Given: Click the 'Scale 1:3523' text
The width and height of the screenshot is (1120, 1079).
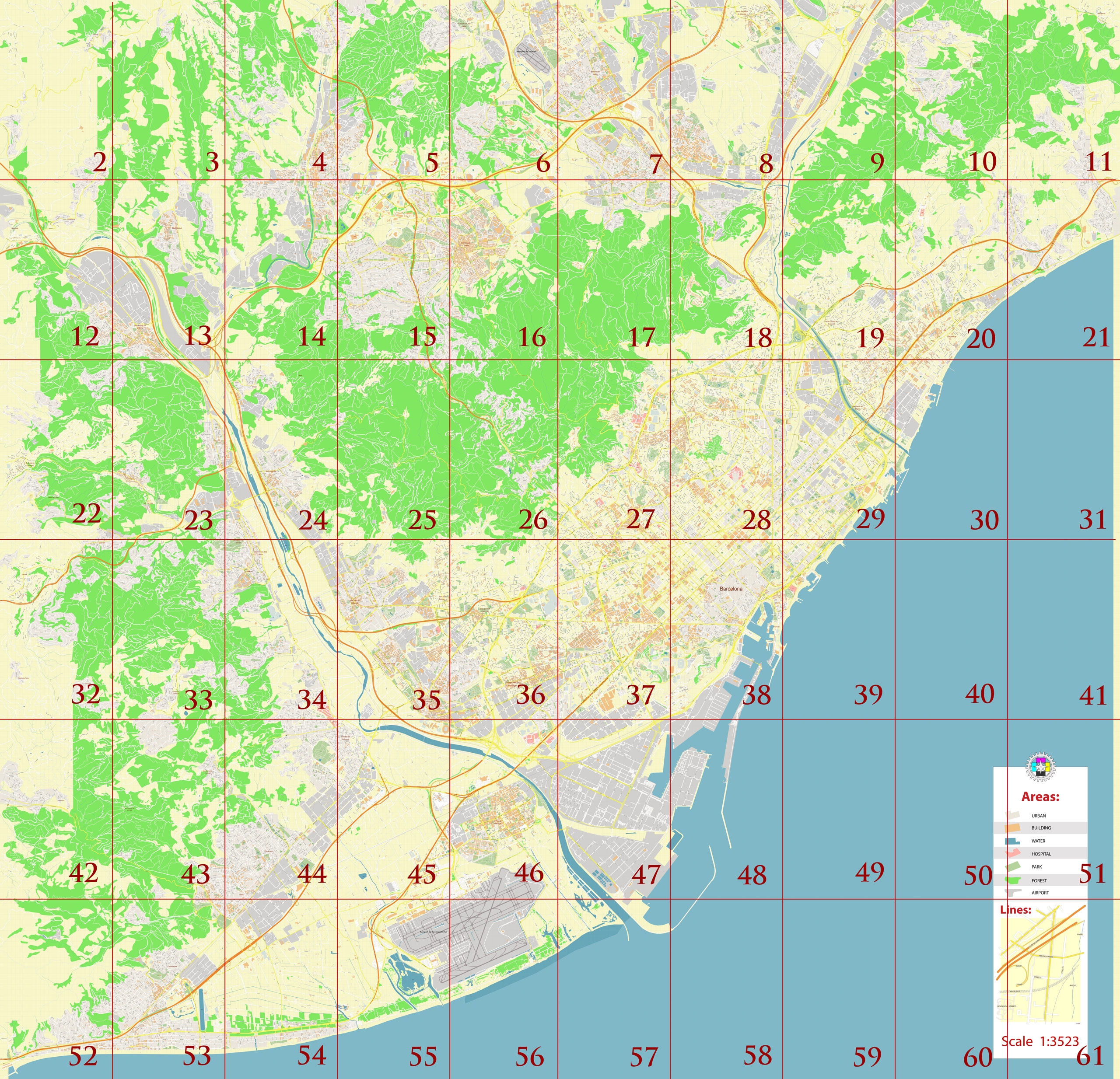Looking at the screenshot, I should [1039, 1041].
